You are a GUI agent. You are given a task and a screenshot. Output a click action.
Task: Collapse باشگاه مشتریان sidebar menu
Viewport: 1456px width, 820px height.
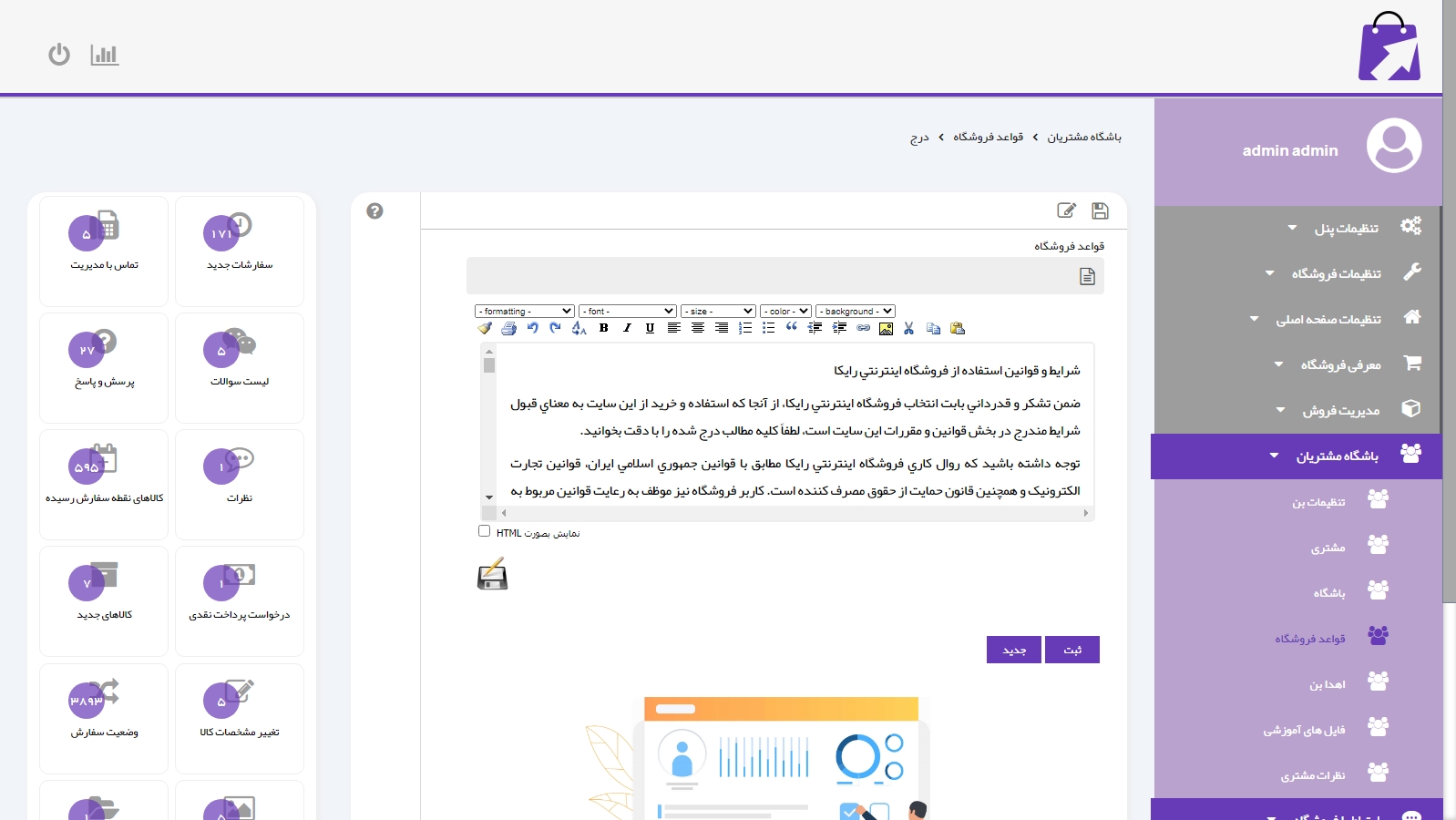coord(1297,456)
